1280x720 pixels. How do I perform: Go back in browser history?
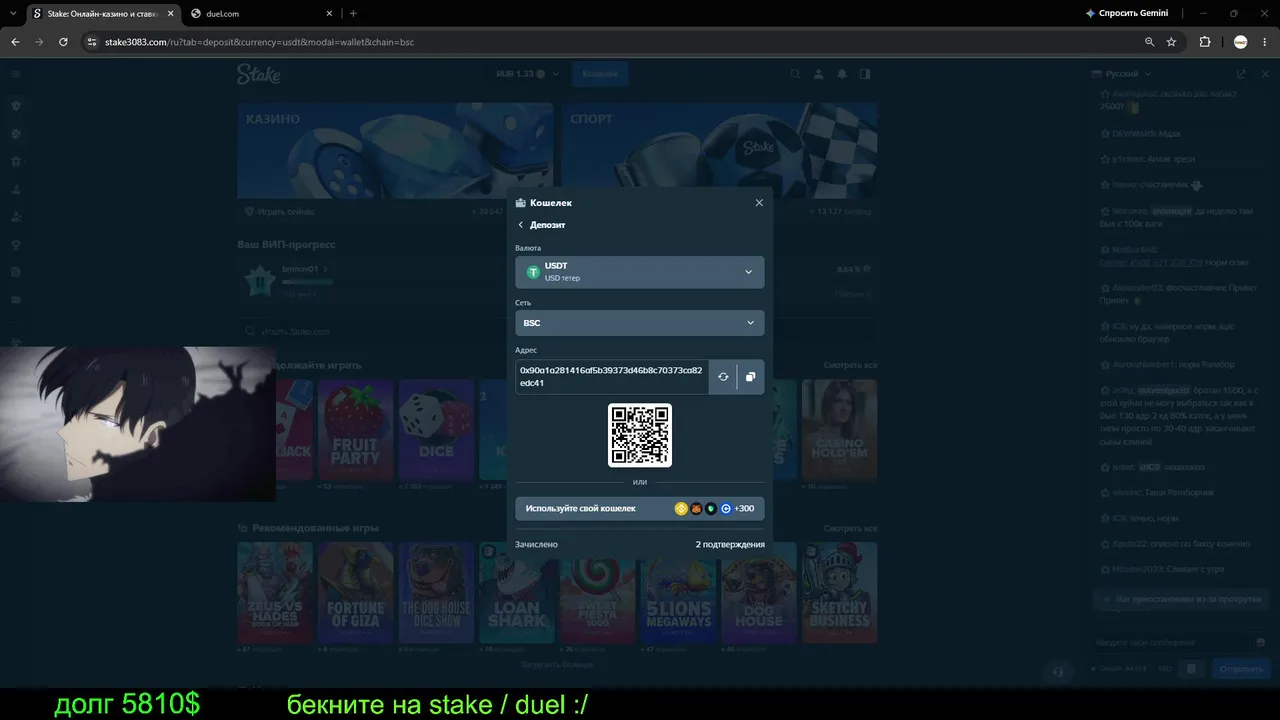(15, 42)
